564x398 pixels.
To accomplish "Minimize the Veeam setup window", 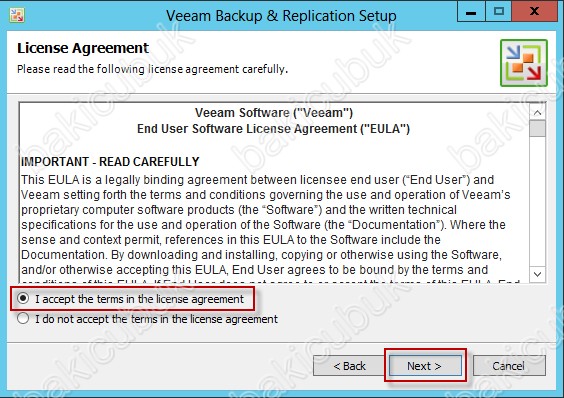I will pyautogui.click(x=471, y=12).
